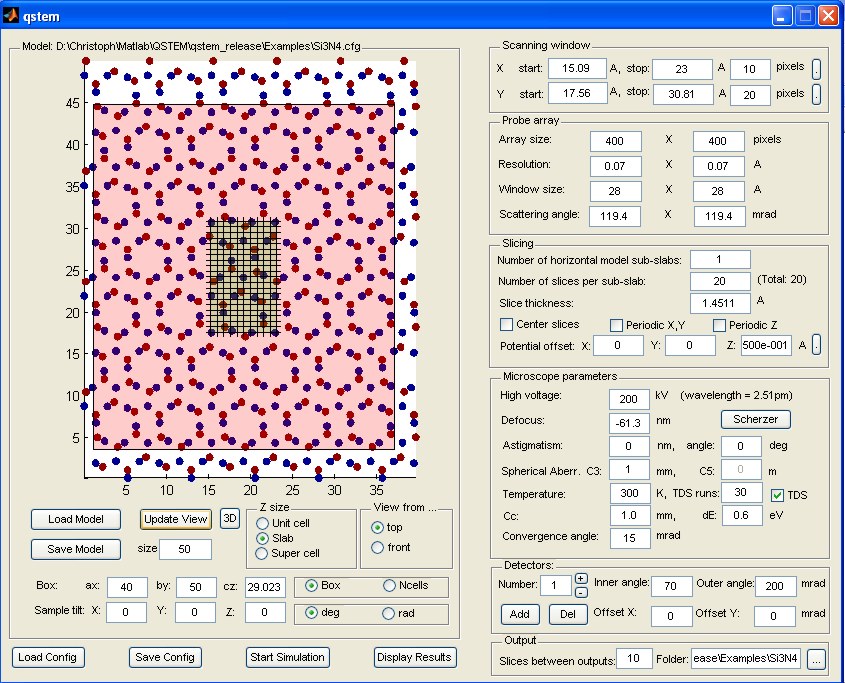Screen dimensions: 845x683
Task: Click the Start Simulation button
Action: click(287, 657)
